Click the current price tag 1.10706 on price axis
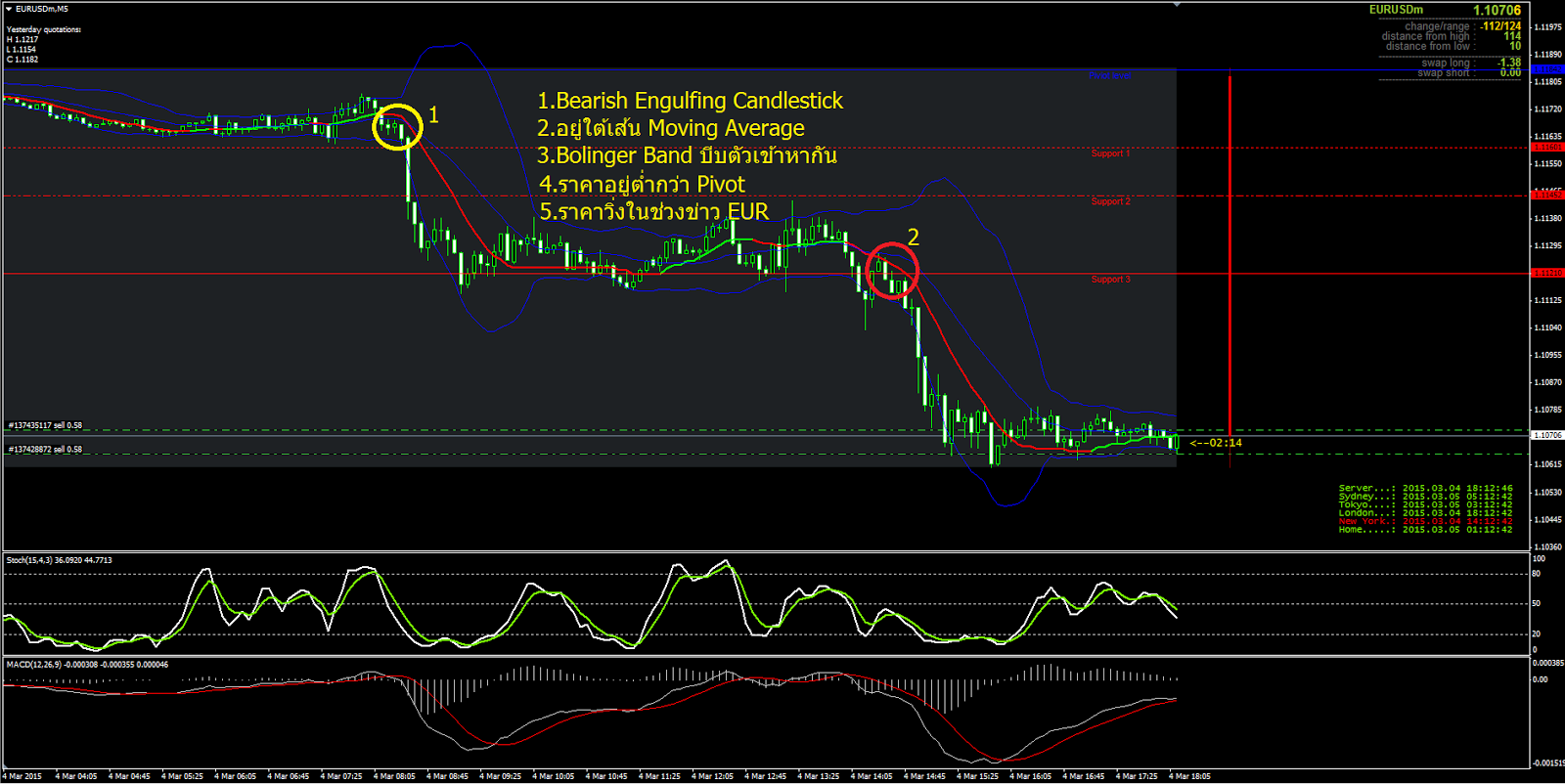Screen dimensions: 1565x784 1547,435
